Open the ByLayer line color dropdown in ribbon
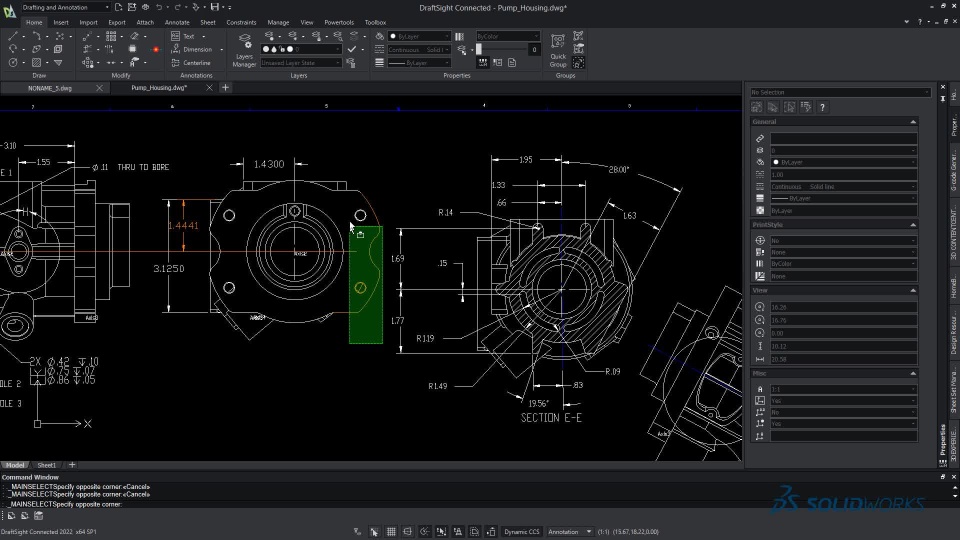Image resolution: width=960 pixels, height=540 pixels. tap(419, 36)
